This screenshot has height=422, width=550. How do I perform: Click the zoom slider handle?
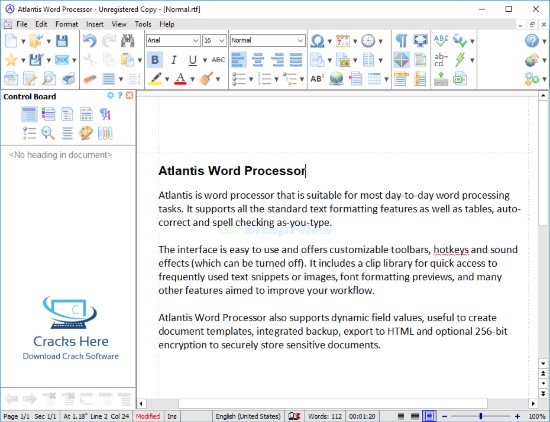[x=481, y=416]
